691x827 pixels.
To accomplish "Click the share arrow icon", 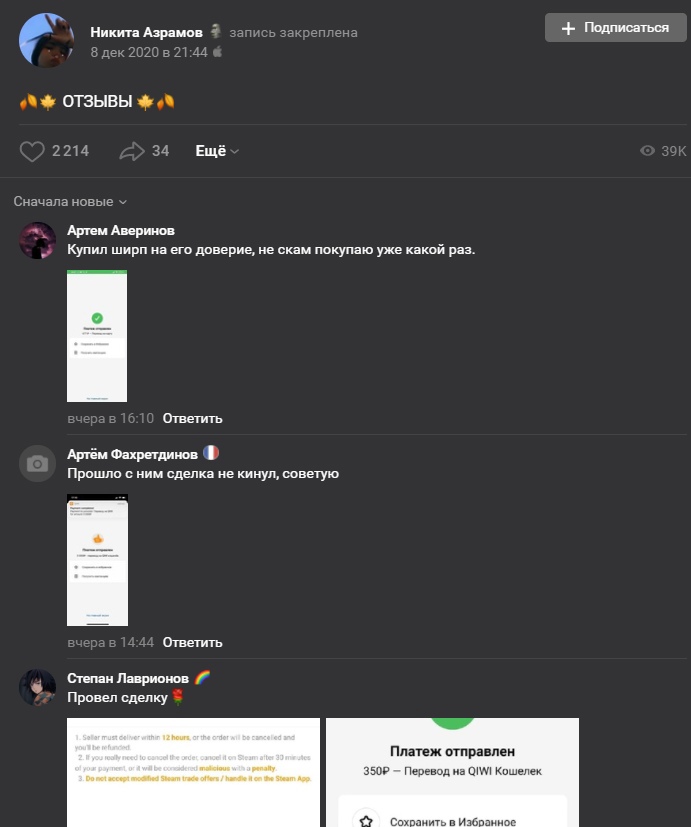I will pyautogui.click(x=131, y=151).
